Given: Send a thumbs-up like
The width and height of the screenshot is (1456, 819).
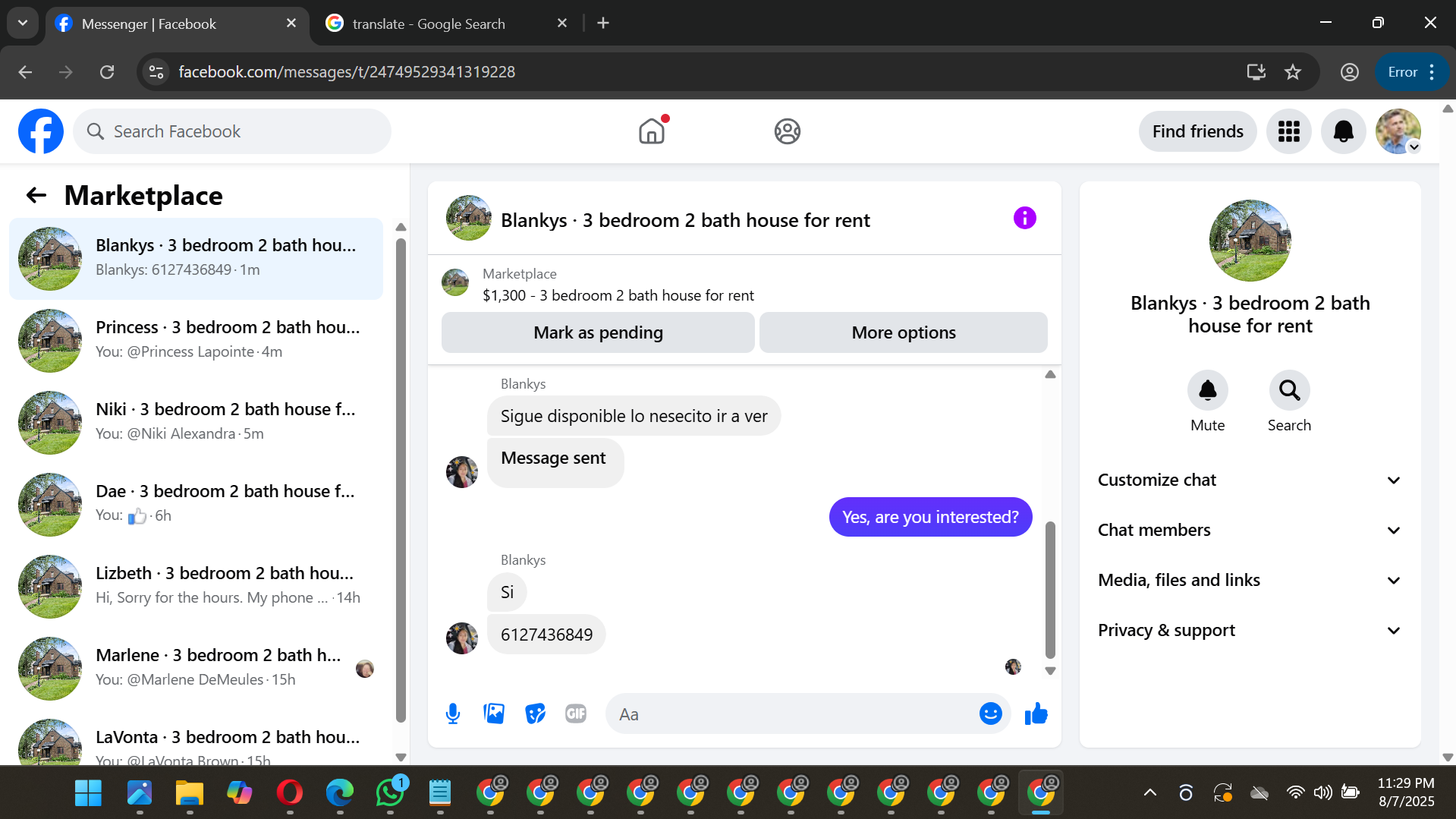Looking at the screenshot, I should click(x=1036, y=714).
